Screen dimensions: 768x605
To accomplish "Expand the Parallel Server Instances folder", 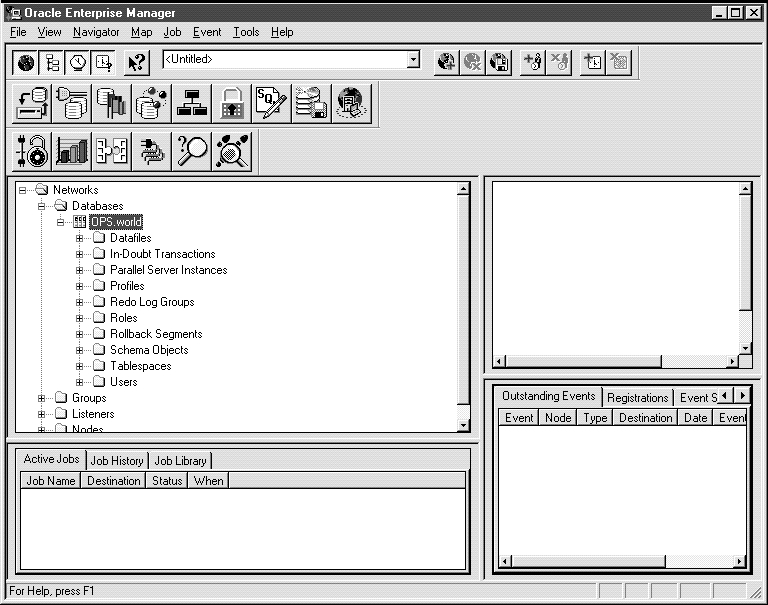I will 79,270.
